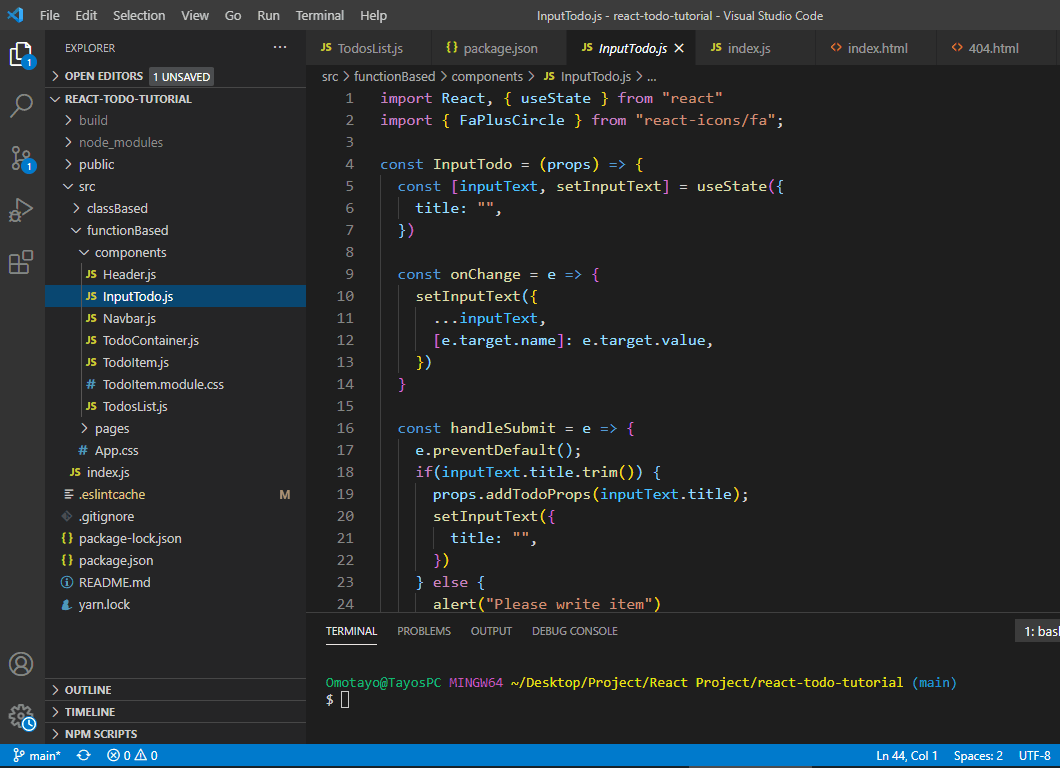The height and width of the screenshot is (768, 1060).
Task: Select the DEBUG CONSOLE panel tab
Action: point(575,631)
